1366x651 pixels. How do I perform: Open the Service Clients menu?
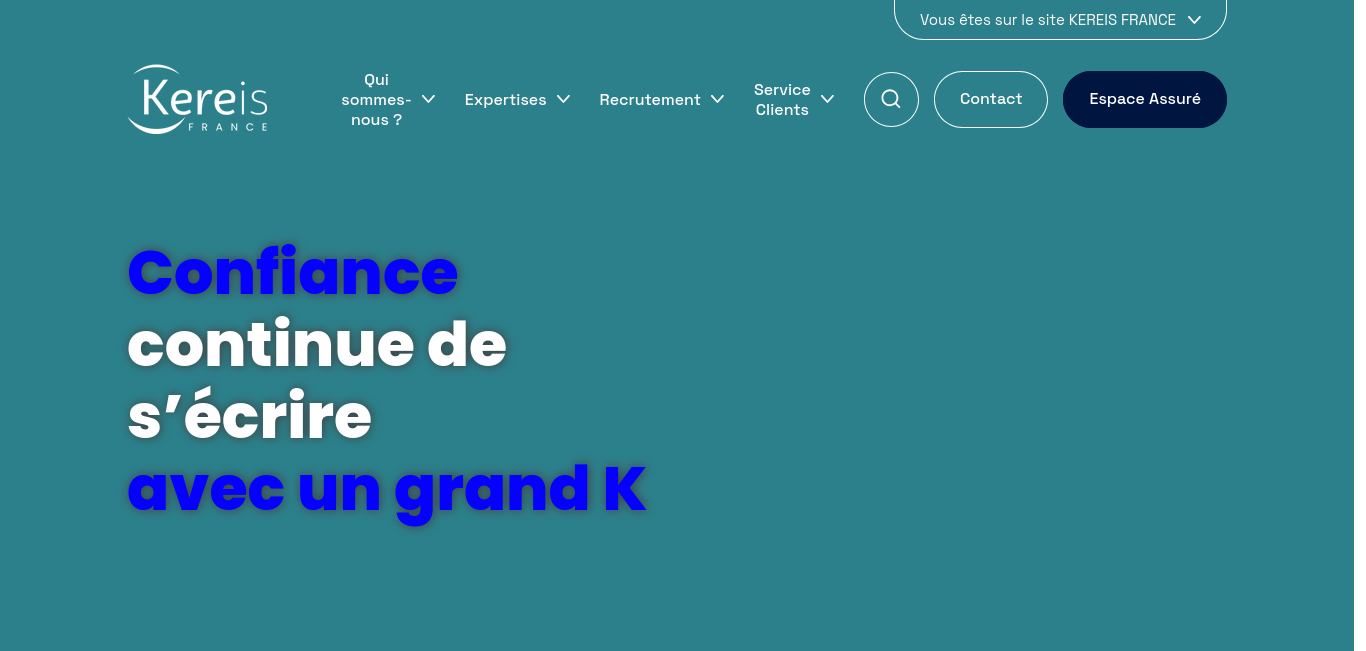point(782,99)
